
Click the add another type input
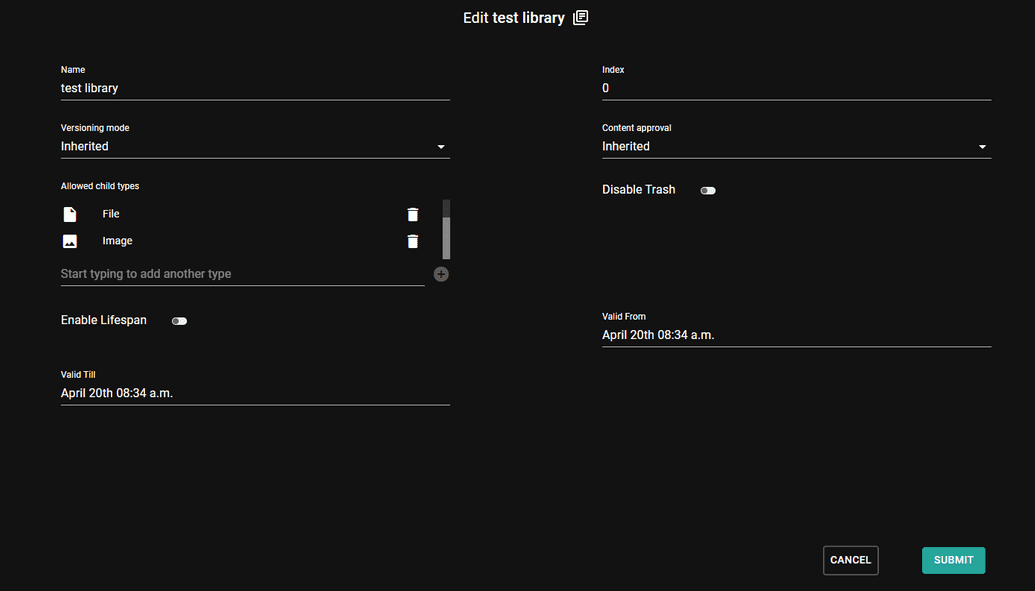[242, 274]
